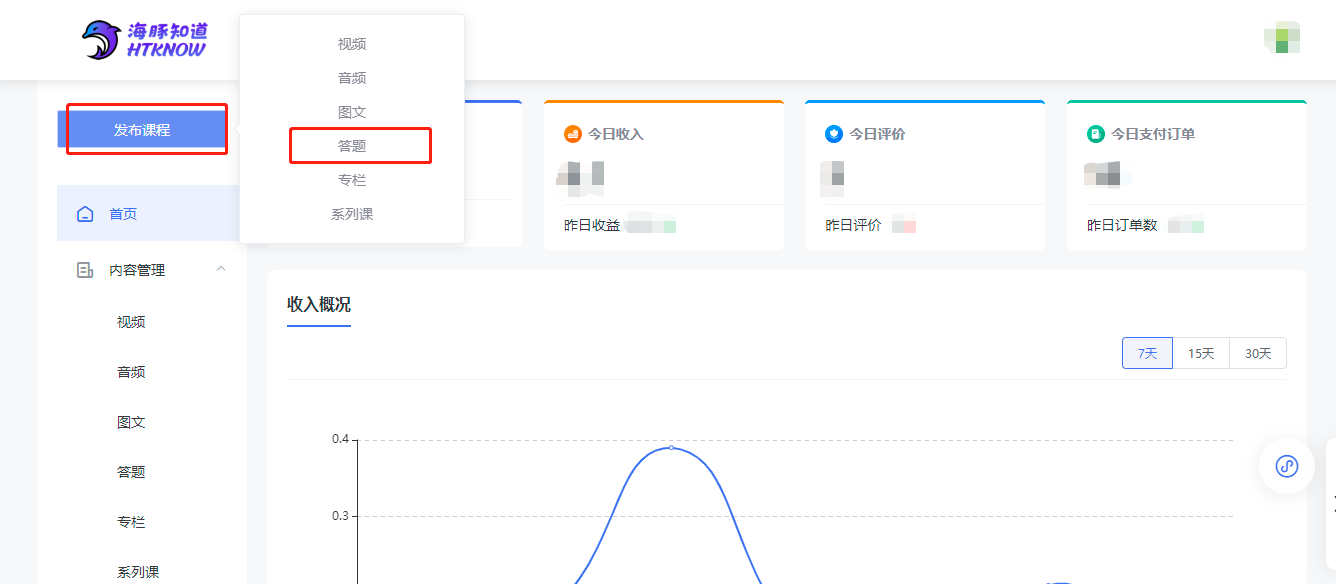1336x584 pixels.
Task: Choose 视频 from the publish dropdown
Action: (352, 44)
